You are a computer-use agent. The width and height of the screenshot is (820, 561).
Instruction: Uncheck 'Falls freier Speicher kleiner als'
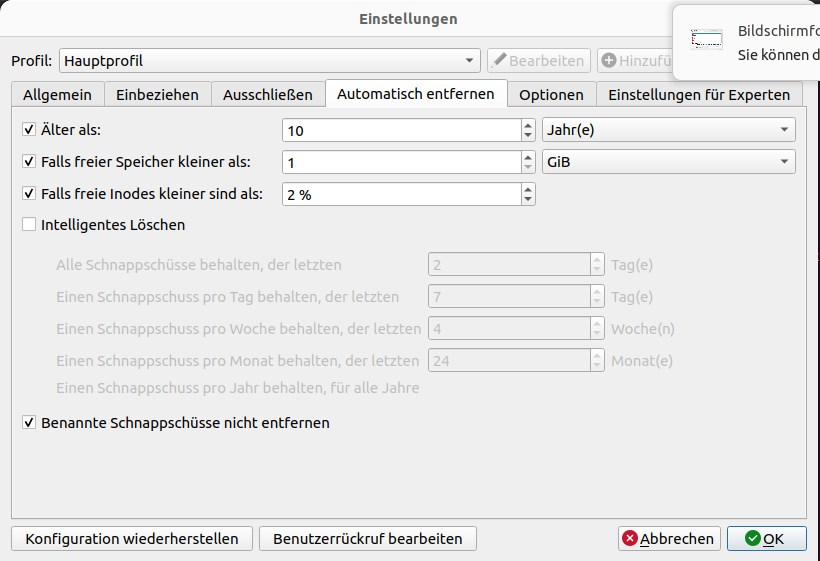(x=29, y=162)
